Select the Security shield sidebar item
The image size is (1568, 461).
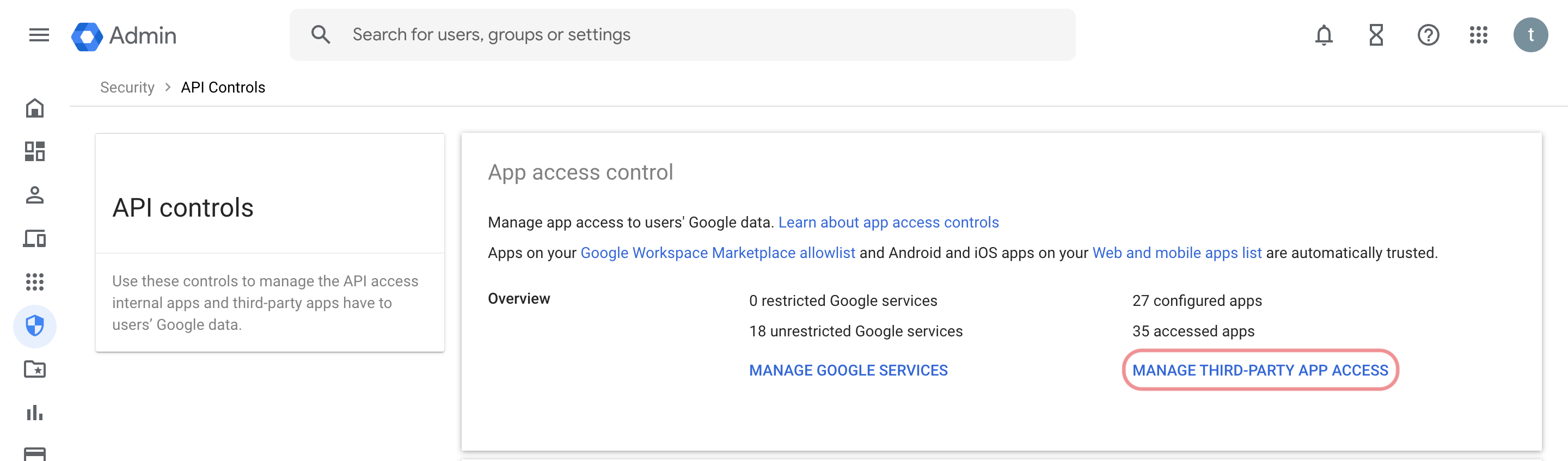(35, 326)
